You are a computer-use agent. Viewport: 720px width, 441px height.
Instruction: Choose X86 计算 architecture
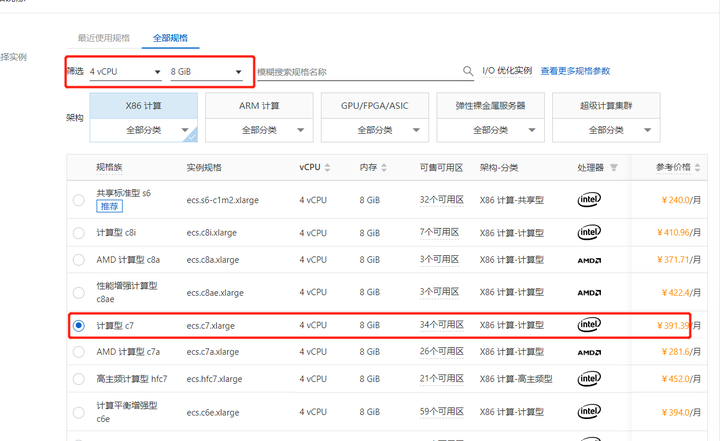point(144,106)
